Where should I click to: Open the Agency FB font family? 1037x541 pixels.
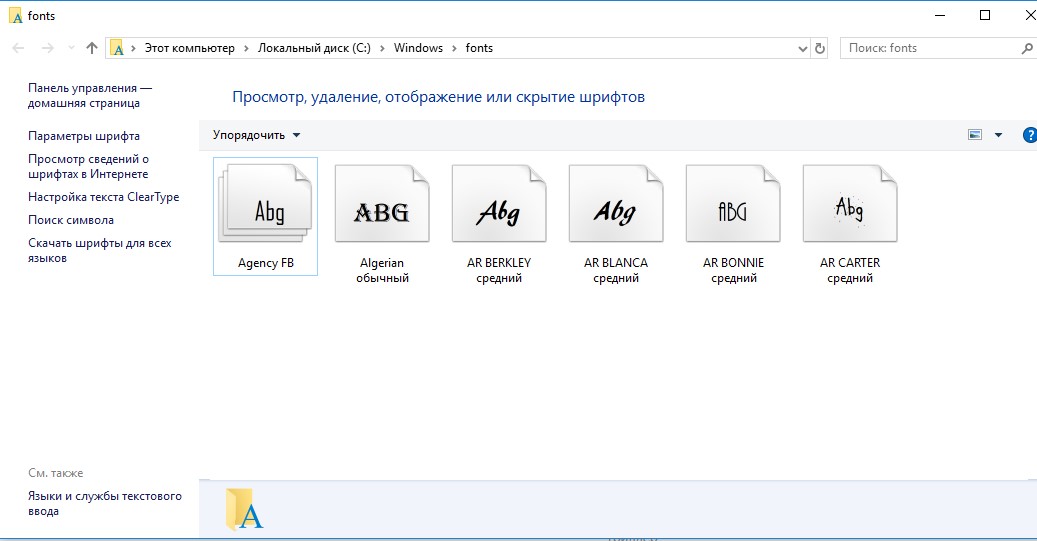click(266, 205)
